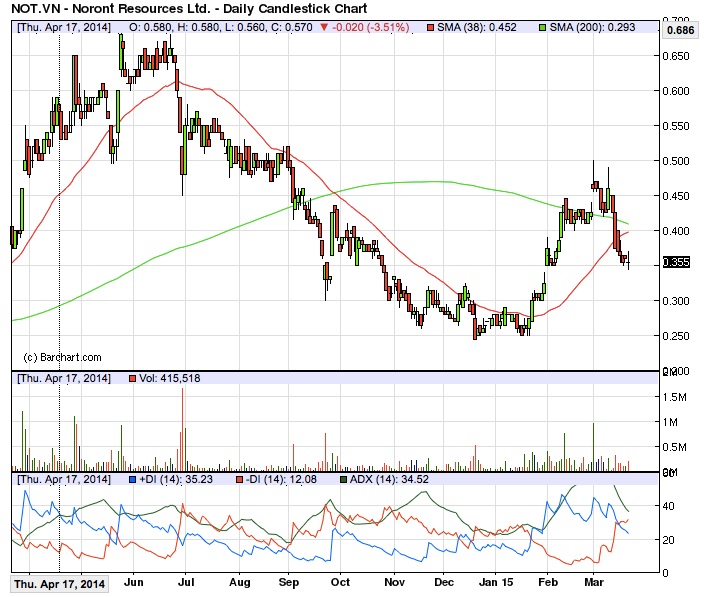
Task: Click the date label in the price panel header
Action: point(64,28)
